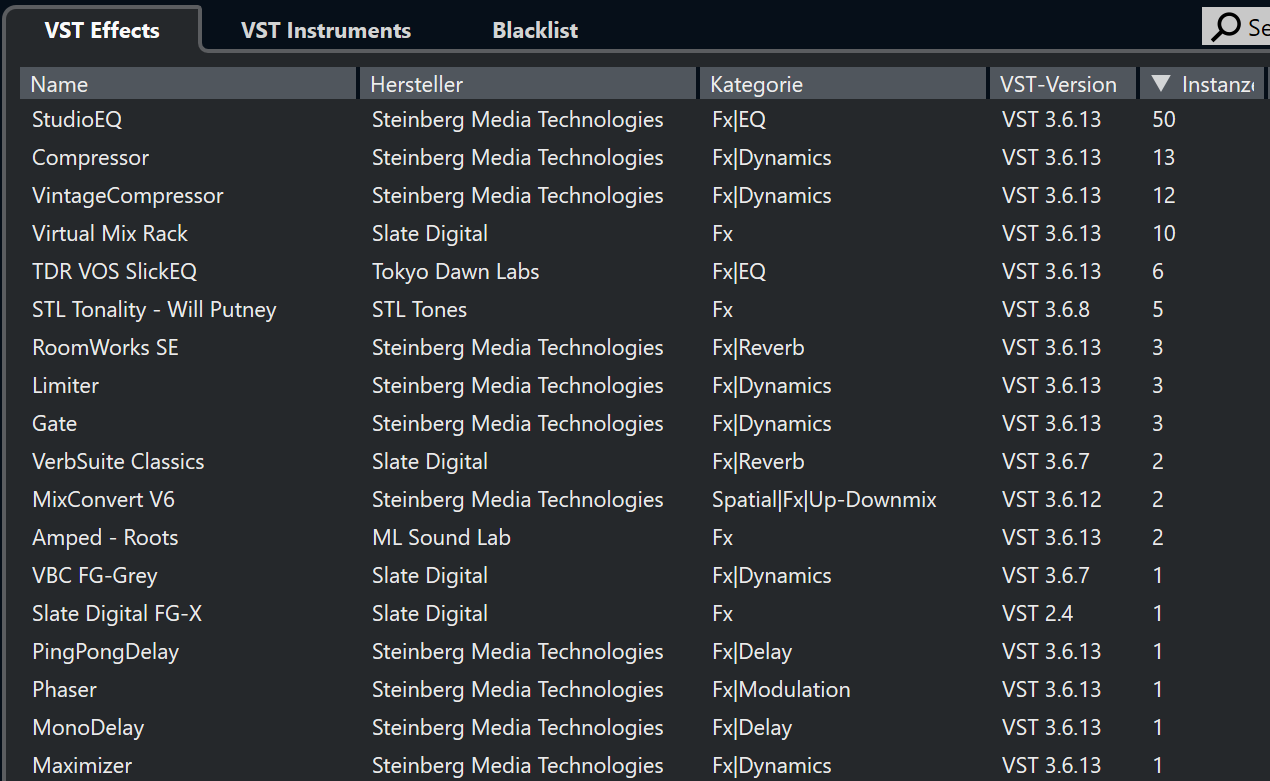
Task: Click the VST-Version column header
Action: coord(1062,84)
